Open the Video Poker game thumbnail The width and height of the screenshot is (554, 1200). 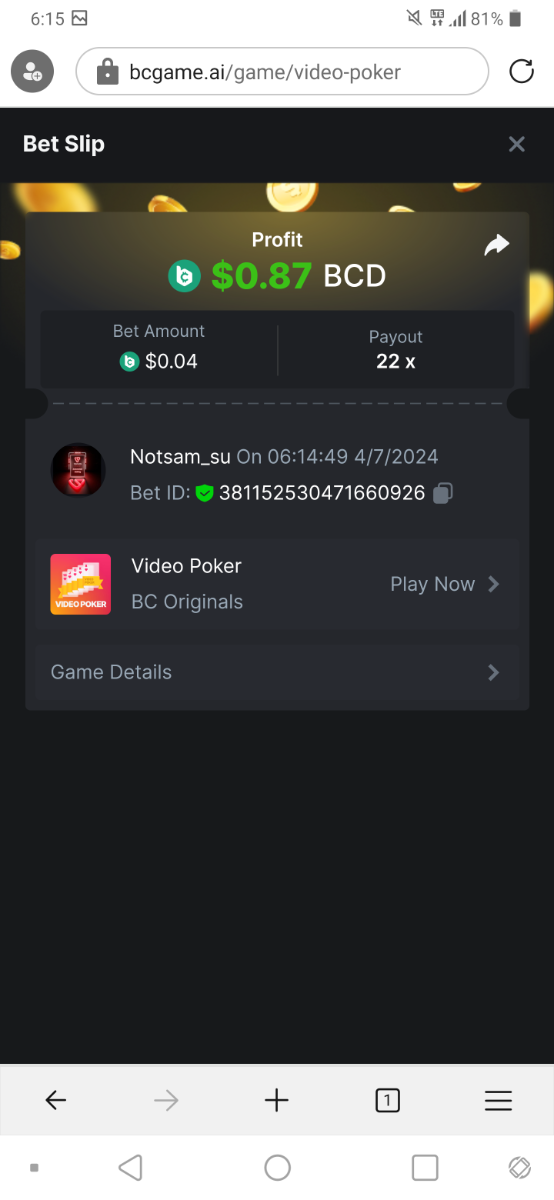[x=81, y=584]
